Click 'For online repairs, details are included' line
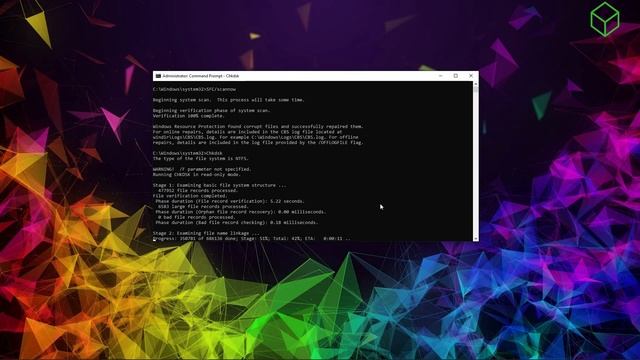This screenshot has width=640, height=360. coord(247,132)
